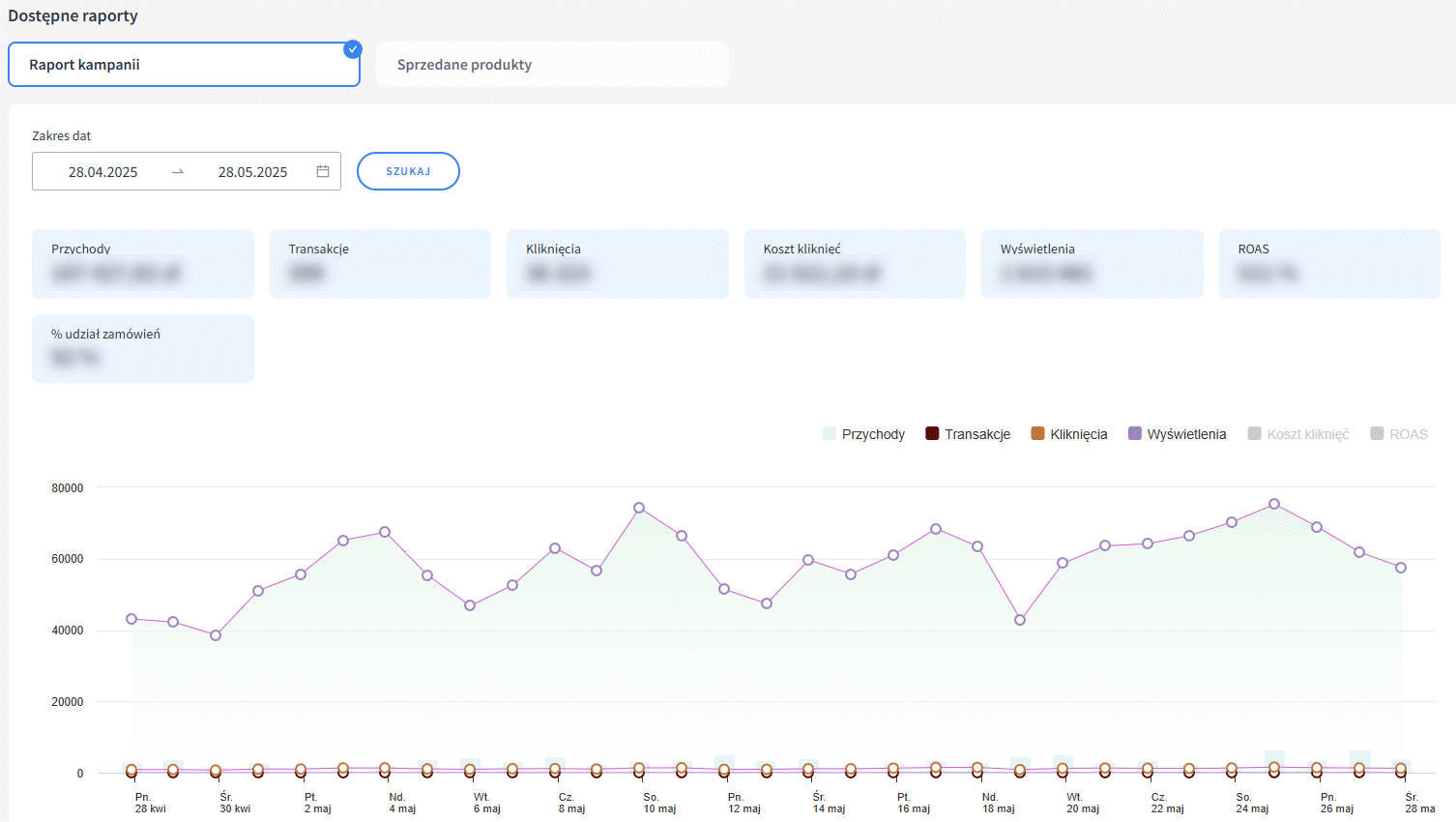The image size is (1456, 822).
Task: Click the 'Dostępne raporty' heading
Action: [73, 16]
